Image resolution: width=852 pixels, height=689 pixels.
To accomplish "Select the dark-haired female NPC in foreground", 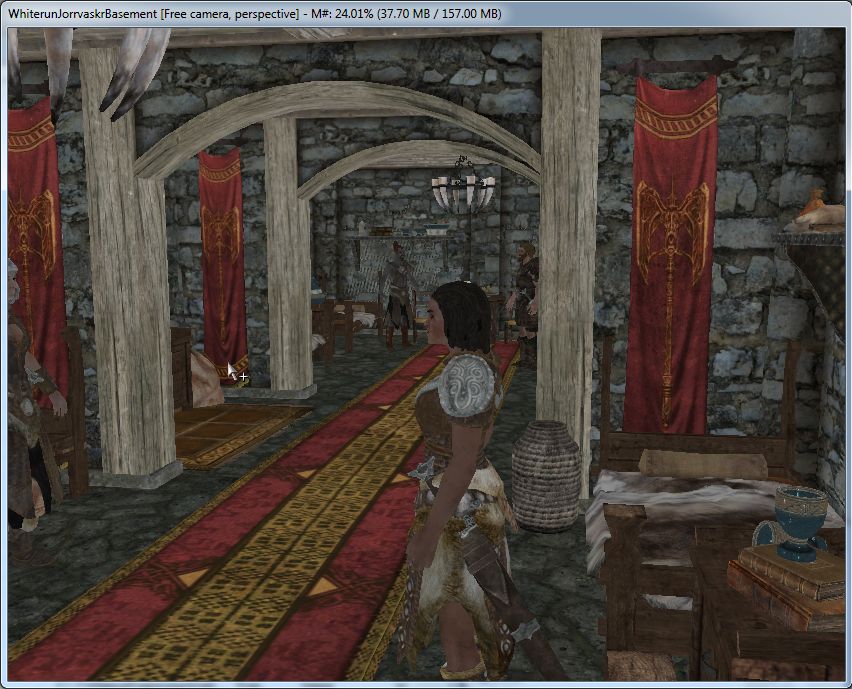I will pos(462,481).
